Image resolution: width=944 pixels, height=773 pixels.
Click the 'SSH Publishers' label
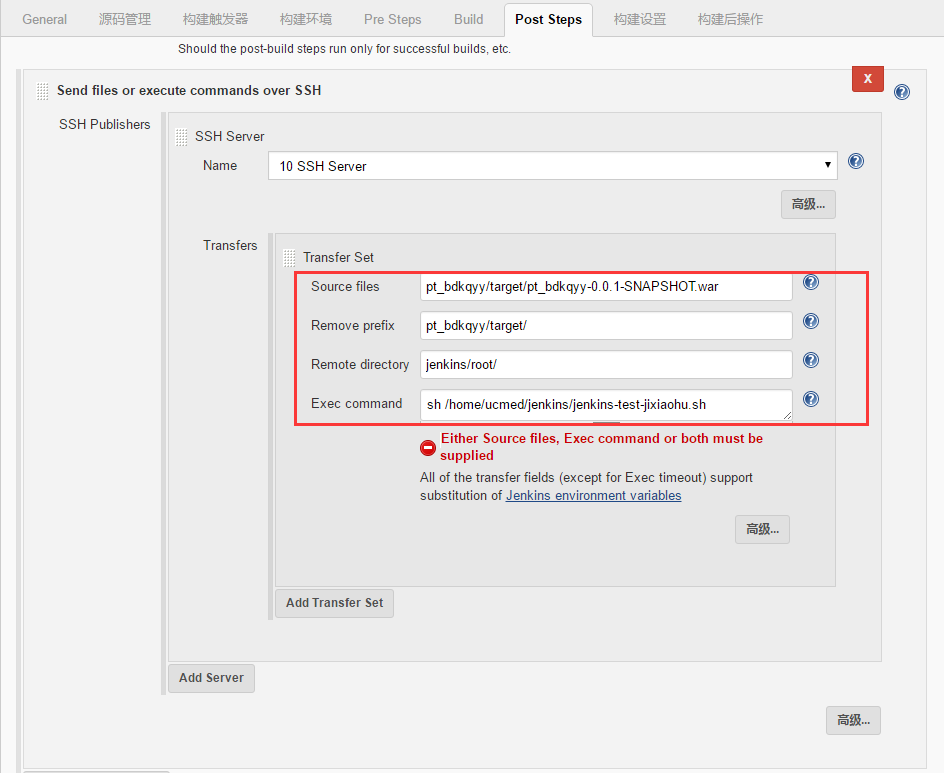point(105,125)
